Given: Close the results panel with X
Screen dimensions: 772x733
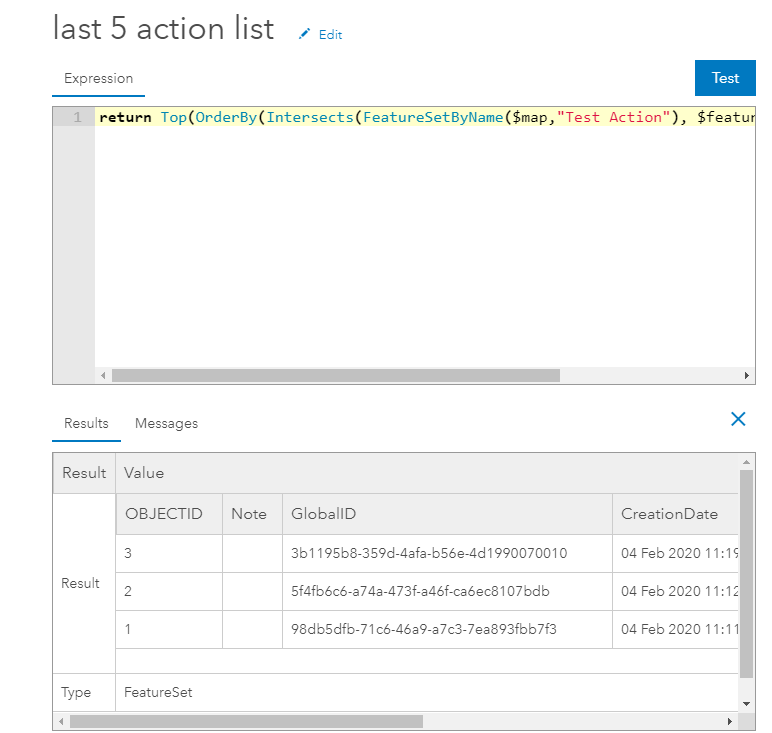Looking at the screenshot, I should pyautogui.click(x=738, y=419).
